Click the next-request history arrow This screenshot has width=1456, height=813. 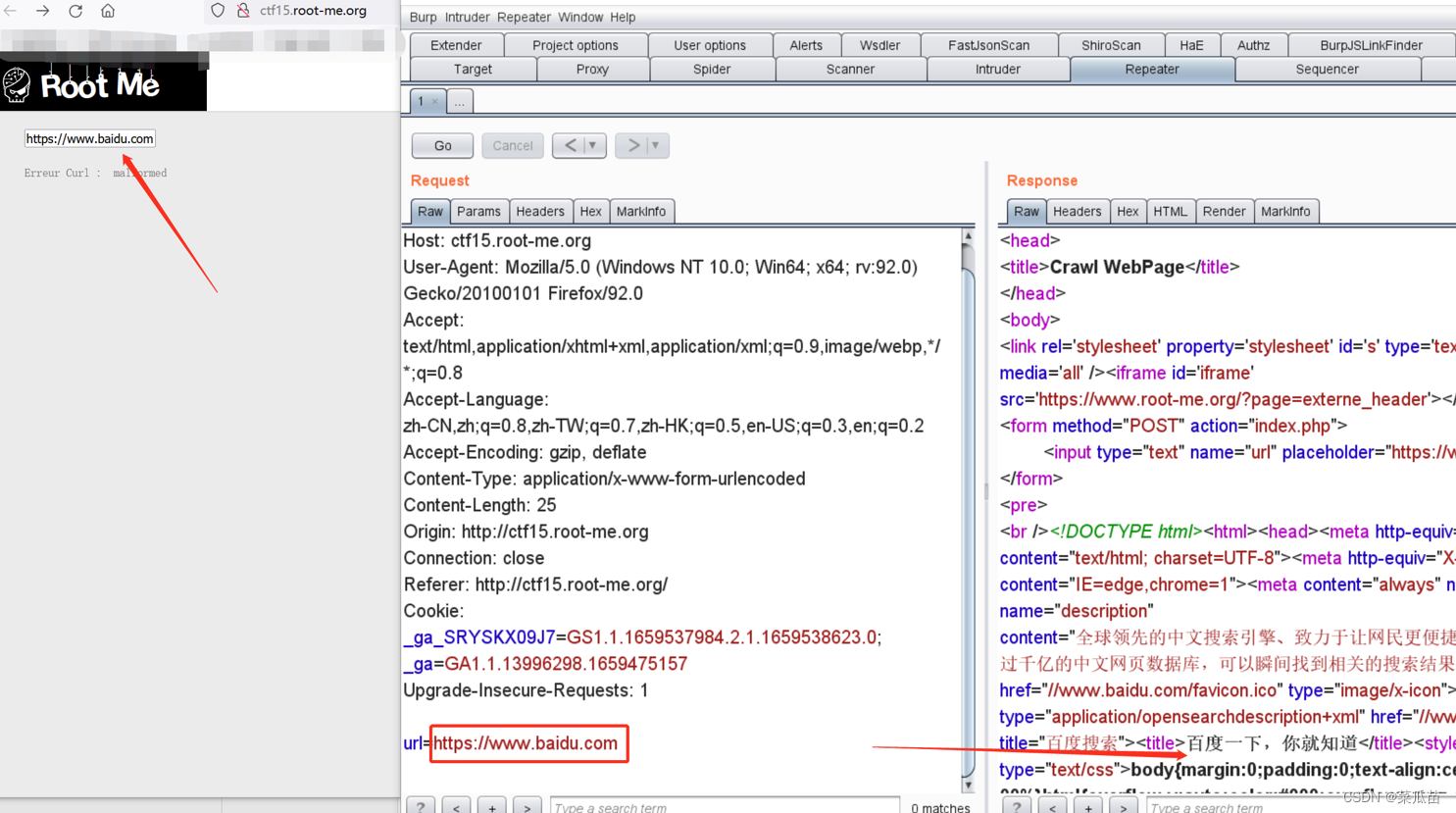point(632,145)
